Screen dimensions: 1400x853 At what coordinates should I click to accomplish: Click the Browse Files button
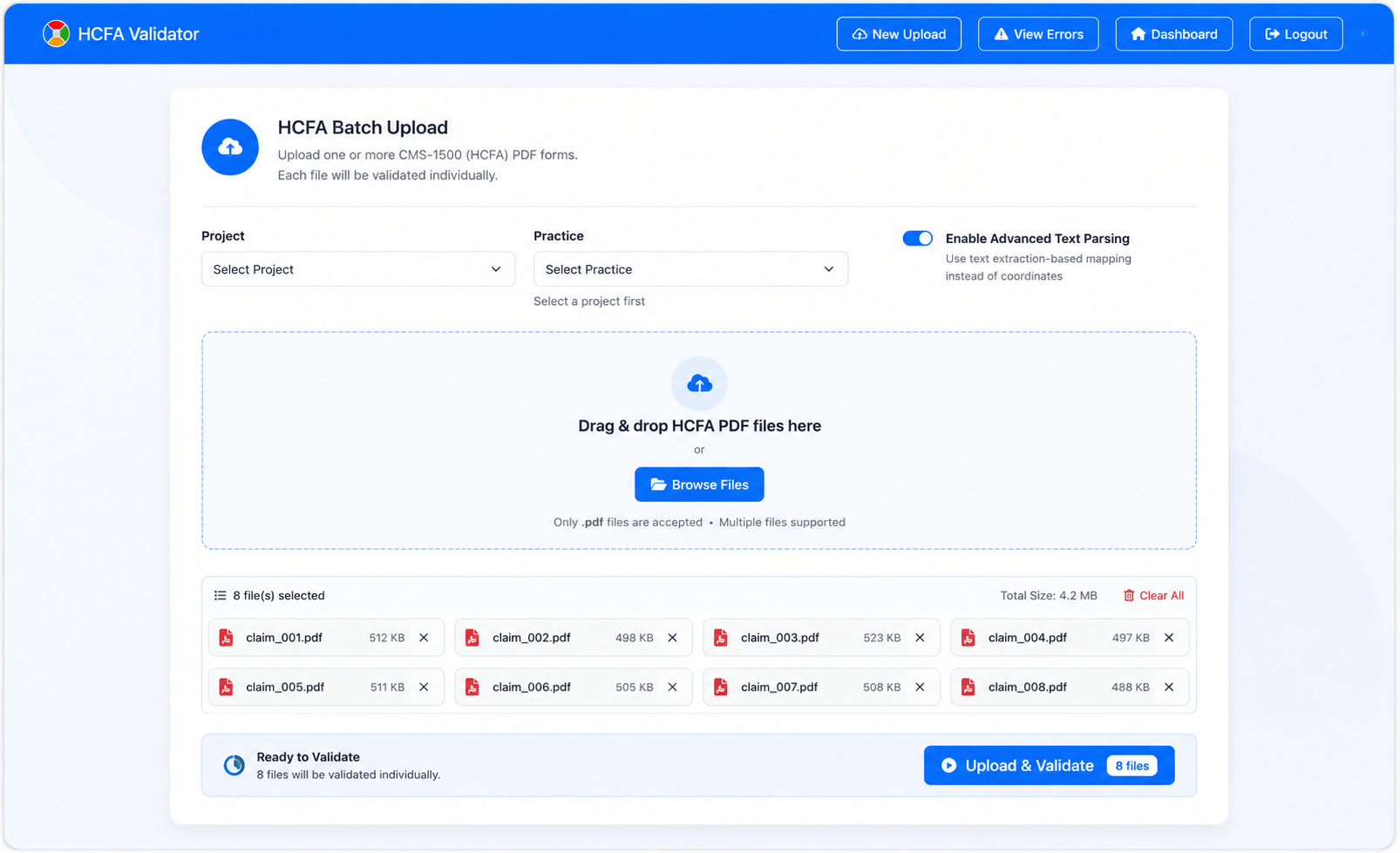(699, 484)
